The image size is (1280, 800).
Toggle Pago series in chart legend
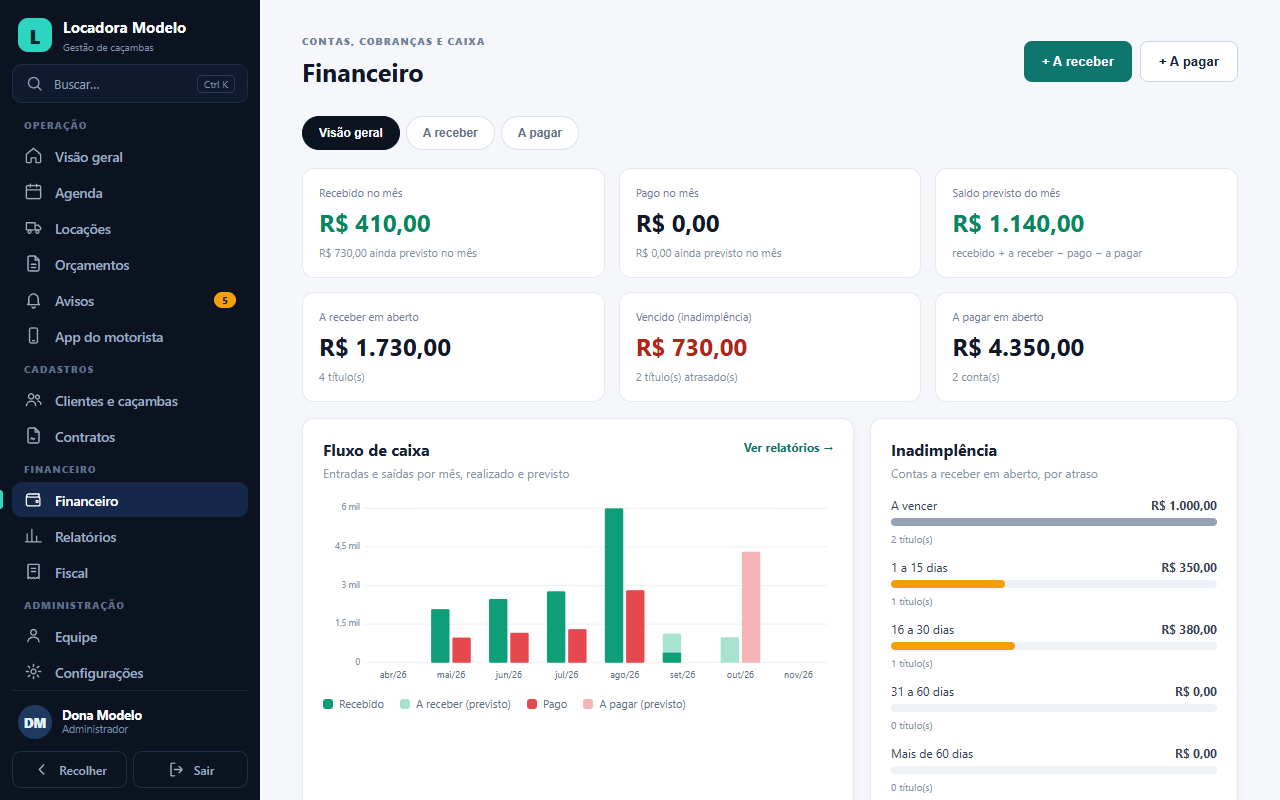click(547, 704)
